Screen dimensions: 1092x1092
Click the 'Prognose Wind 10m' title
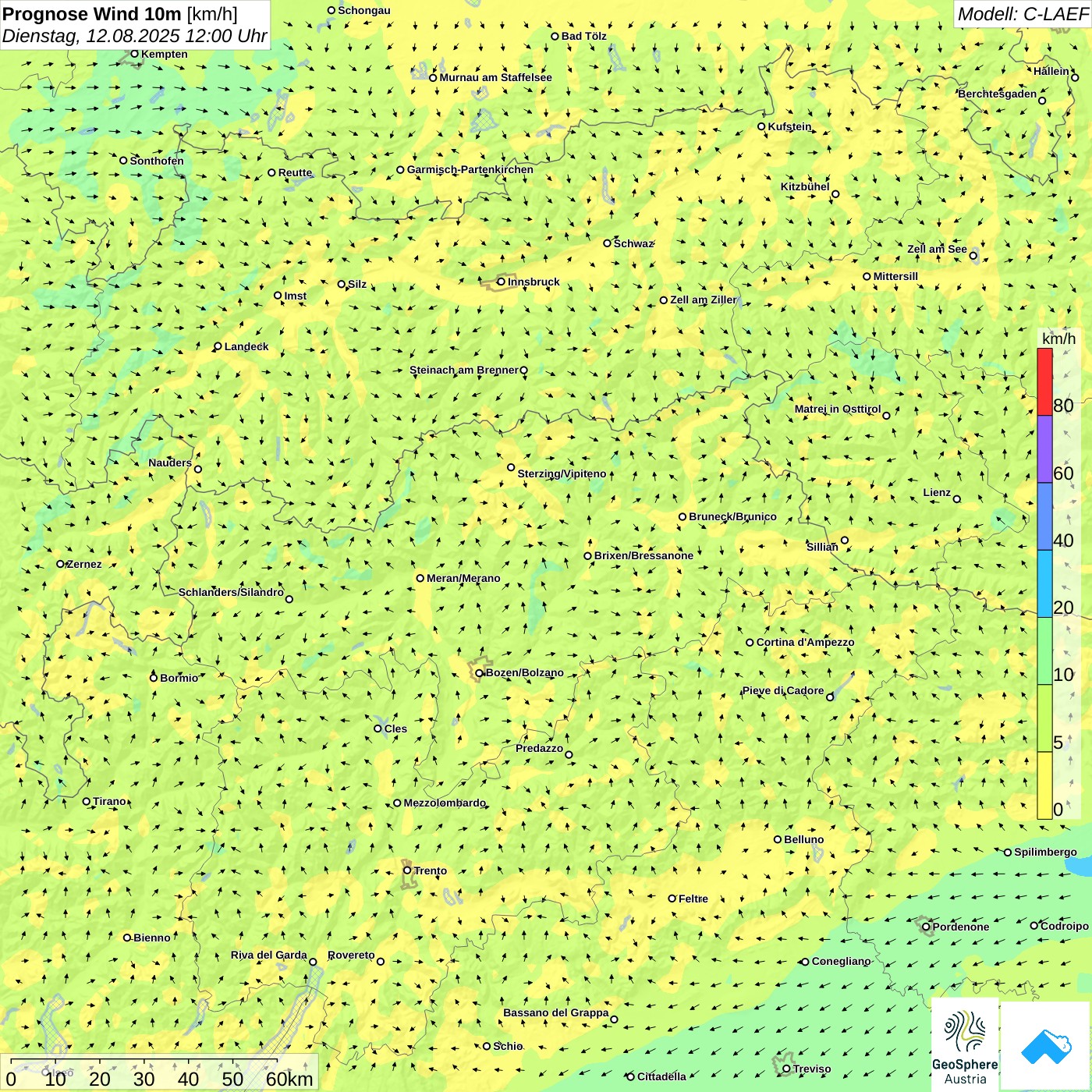pos(92,13)
